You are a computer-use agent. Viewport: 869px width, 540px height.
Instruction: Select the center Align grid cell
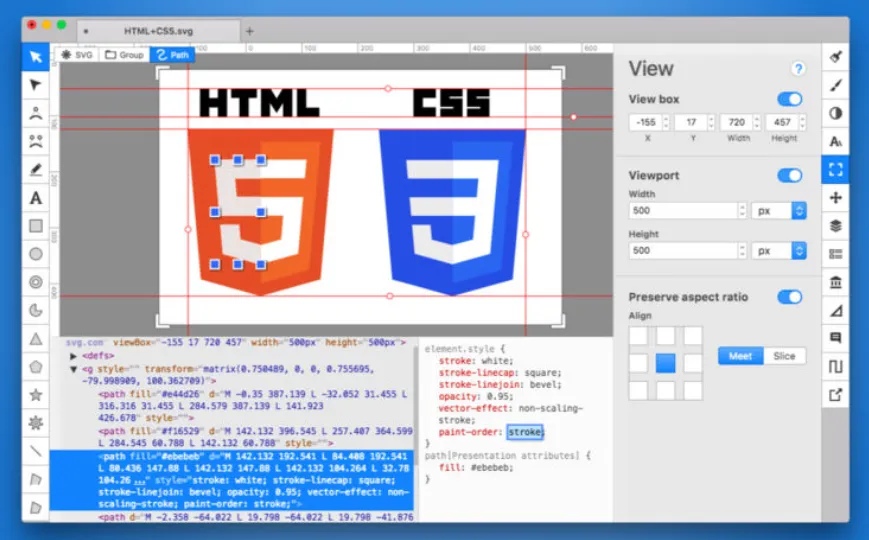(666, 363)
